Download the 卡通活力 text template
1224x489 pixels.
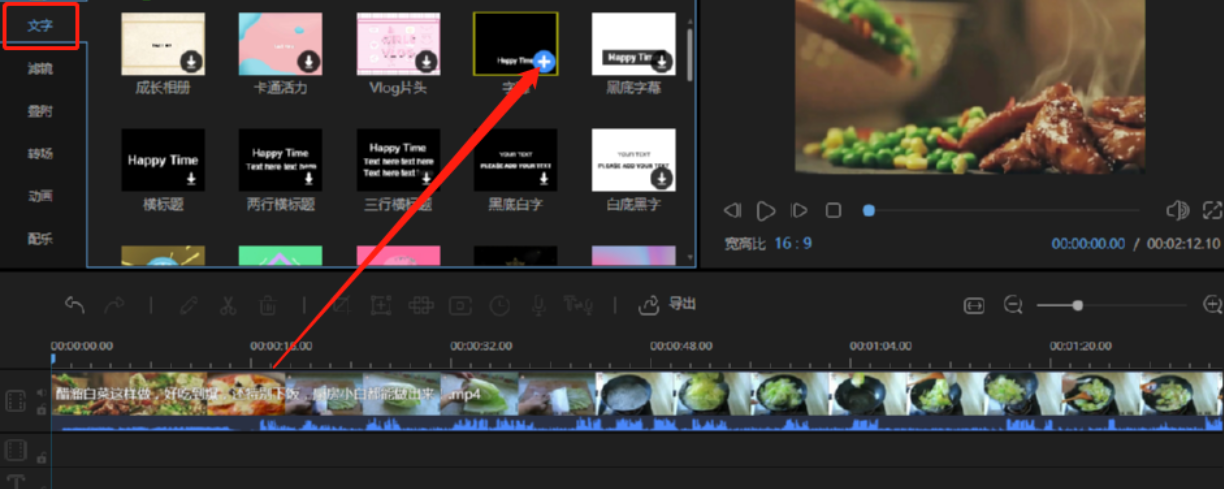[x=309, y=62]
